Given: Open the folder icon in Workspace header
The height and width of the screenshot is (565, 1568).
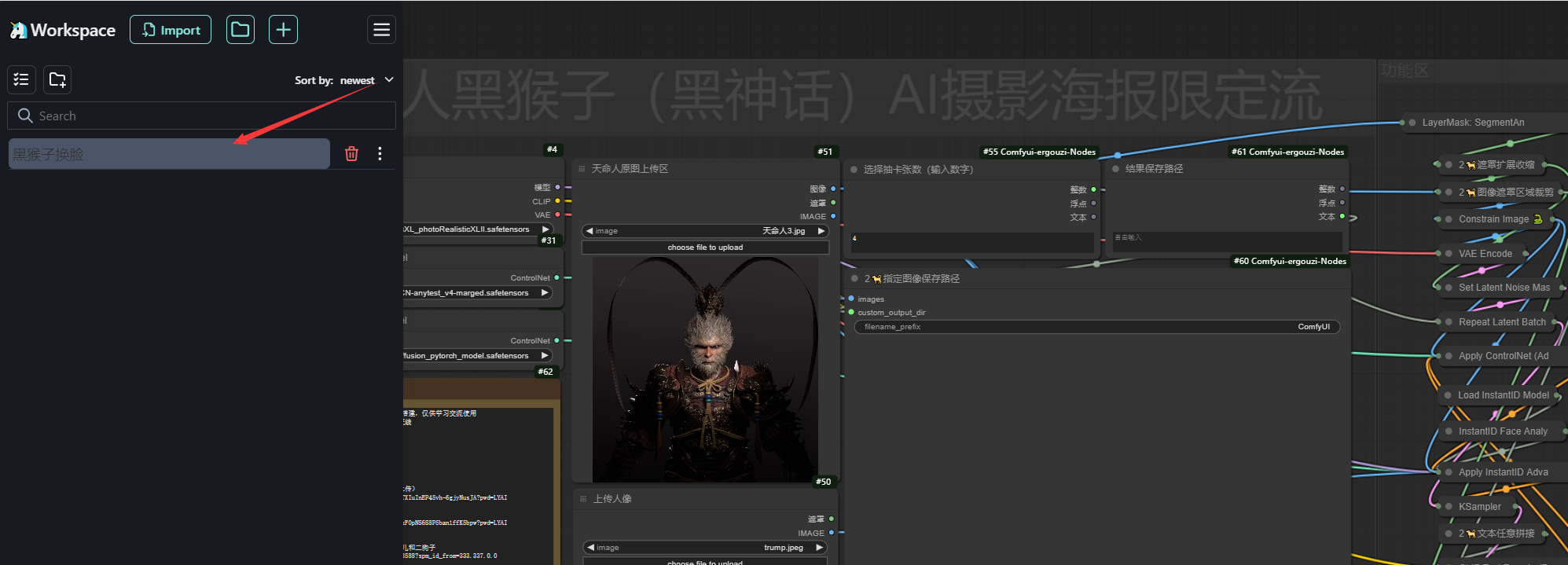Looking at the screenshot, I should [x=241, y=30].
